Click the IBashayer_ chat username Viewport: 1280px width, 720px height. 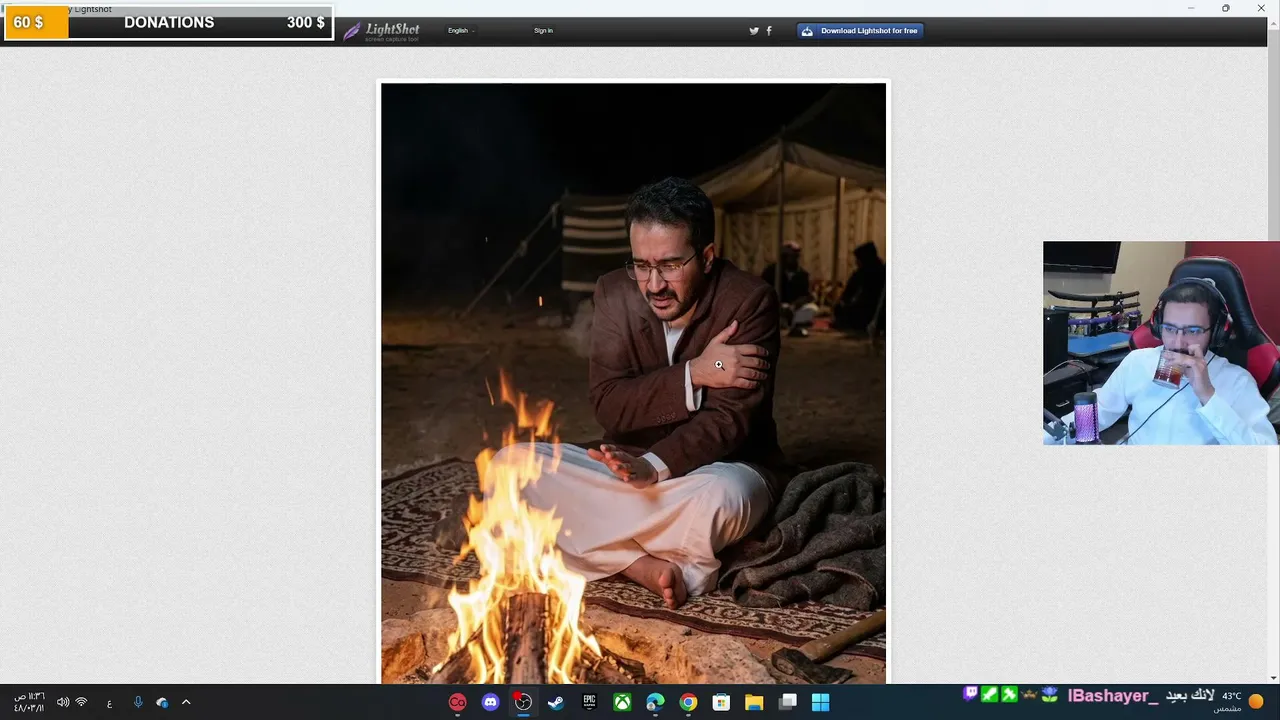[1112, 696]
